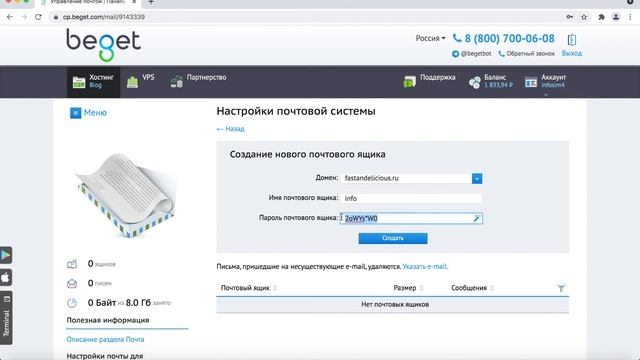Go back in browser history
Screen dimensions: 640x360
(10, 17)
